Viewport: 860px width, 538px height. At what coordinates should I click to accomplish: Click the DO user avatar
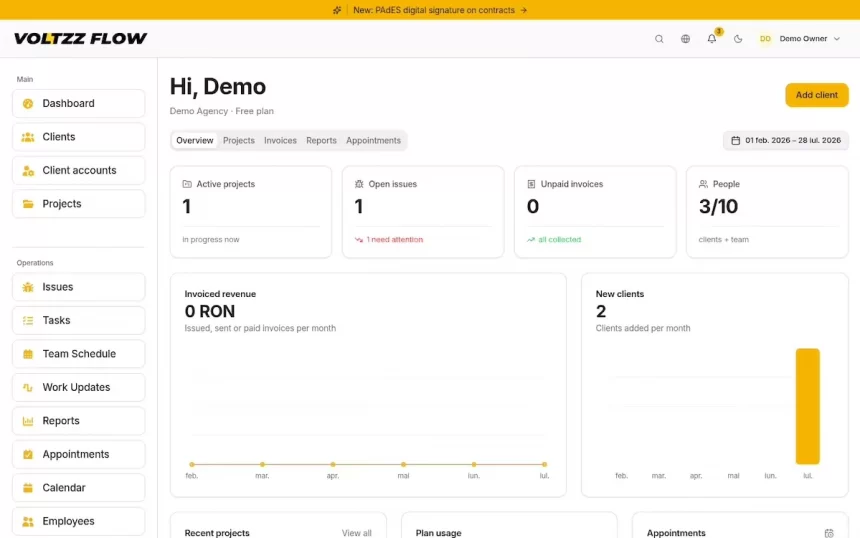click(765, 39)
